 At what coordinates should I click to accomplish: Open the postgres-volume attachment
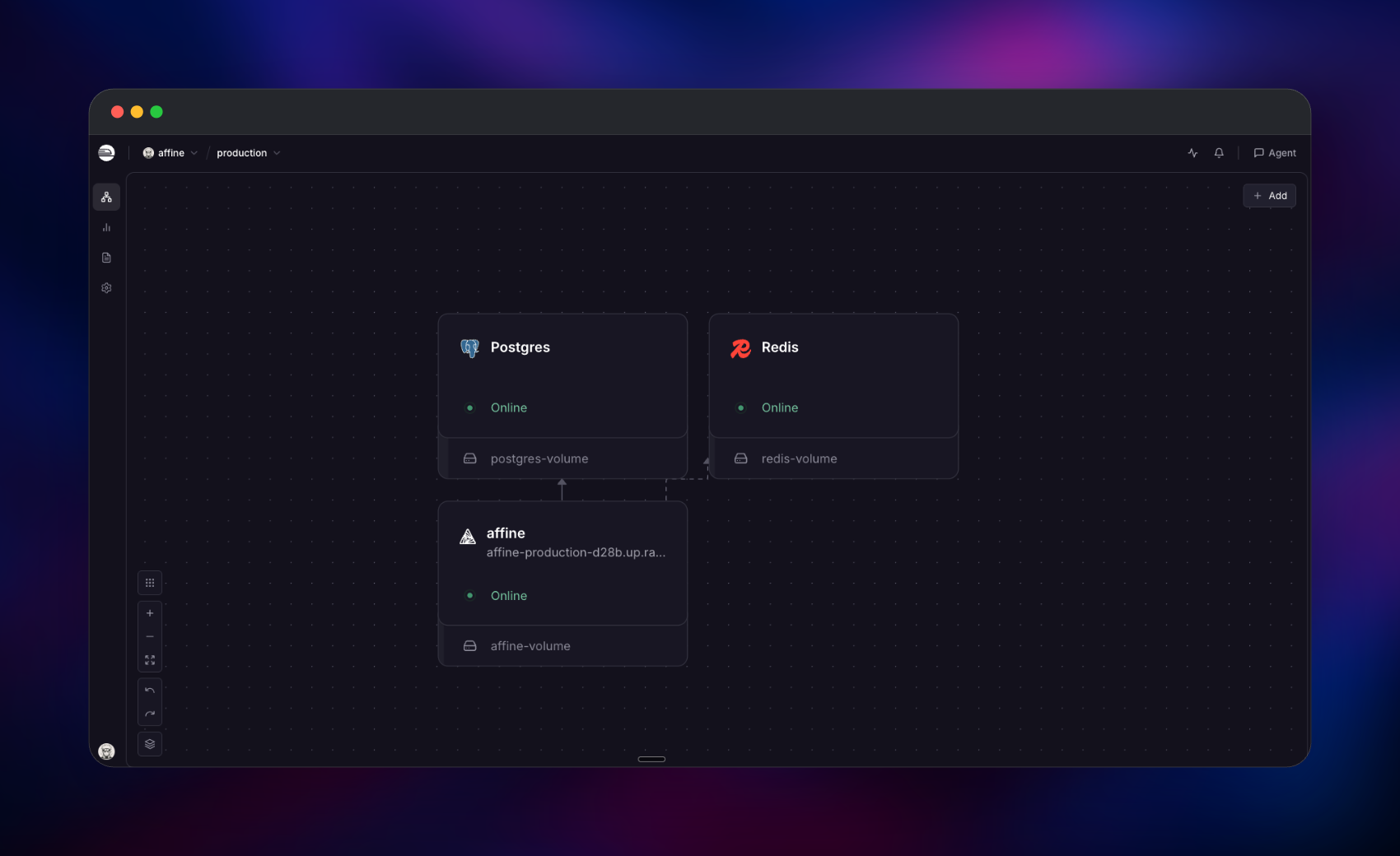(562, 458)
